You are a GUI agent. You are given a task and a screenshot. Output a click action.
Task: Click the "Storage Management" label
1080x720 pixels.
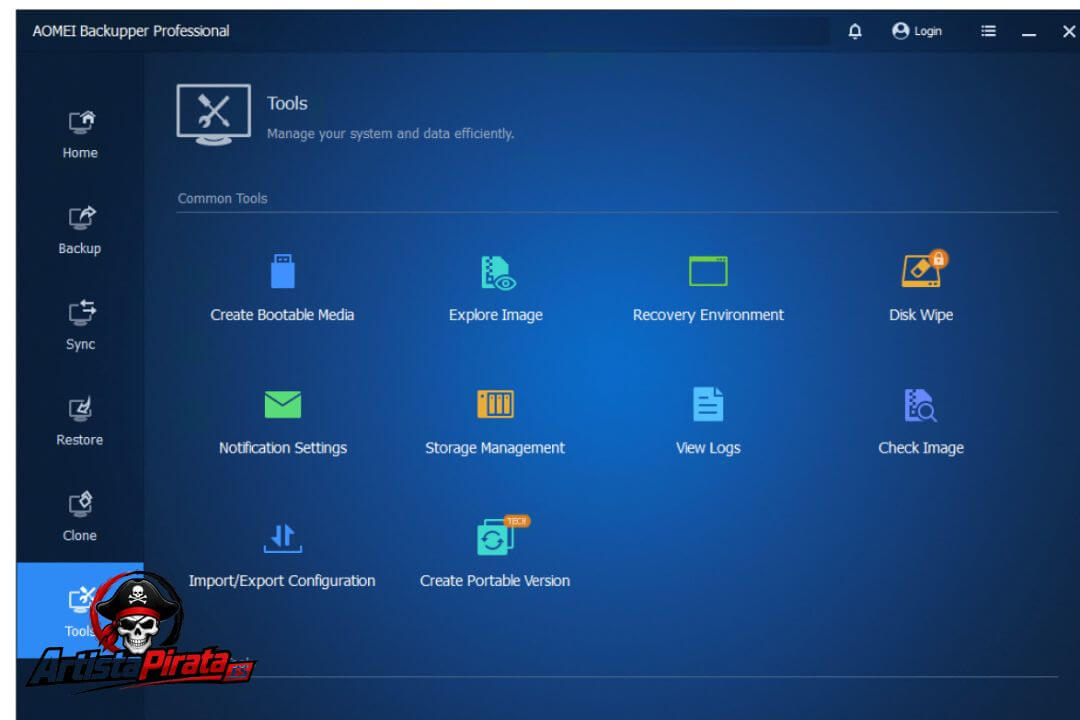point(495,448)
